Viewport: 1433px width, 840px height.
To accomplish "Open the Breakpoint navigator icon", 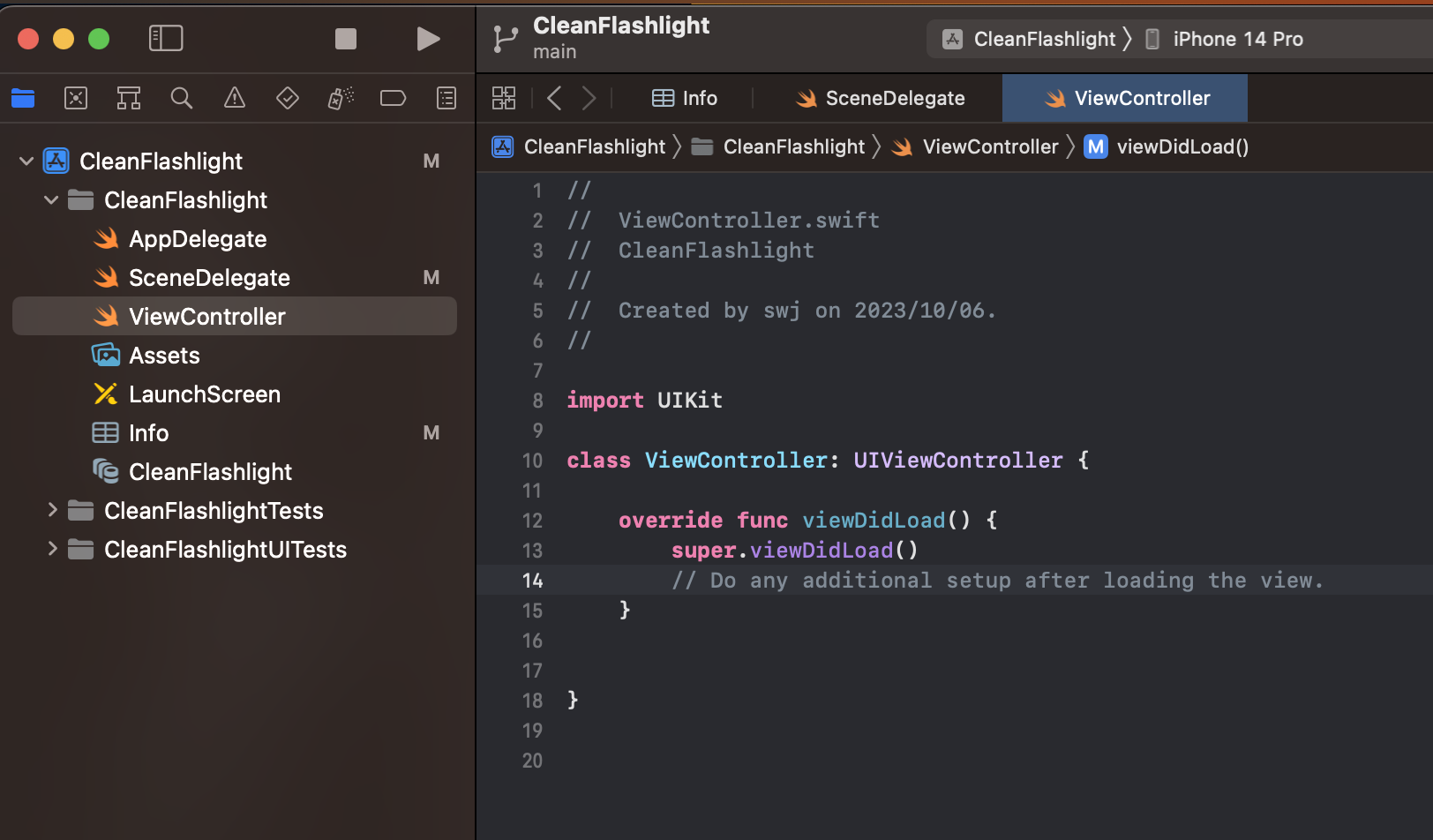I will pyautogui.click(x=394, y=98).
